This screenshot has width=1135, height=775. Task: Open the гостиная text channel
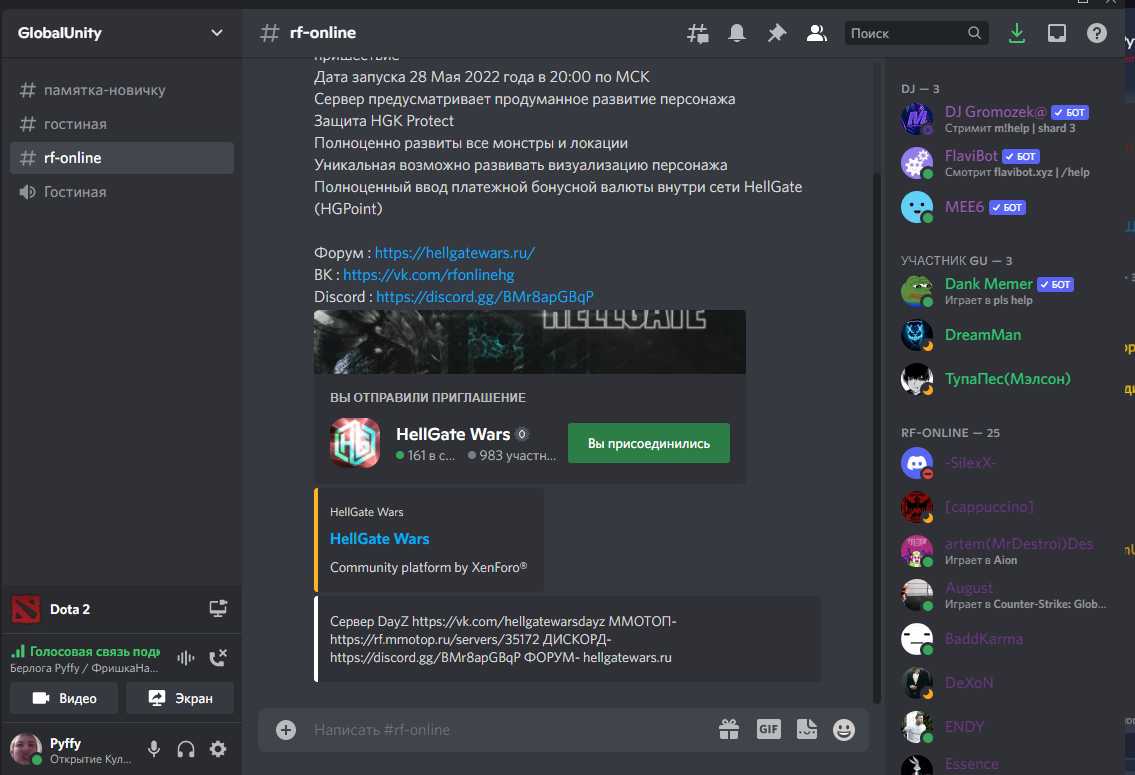pyautogui.click(x=122, y=124)
